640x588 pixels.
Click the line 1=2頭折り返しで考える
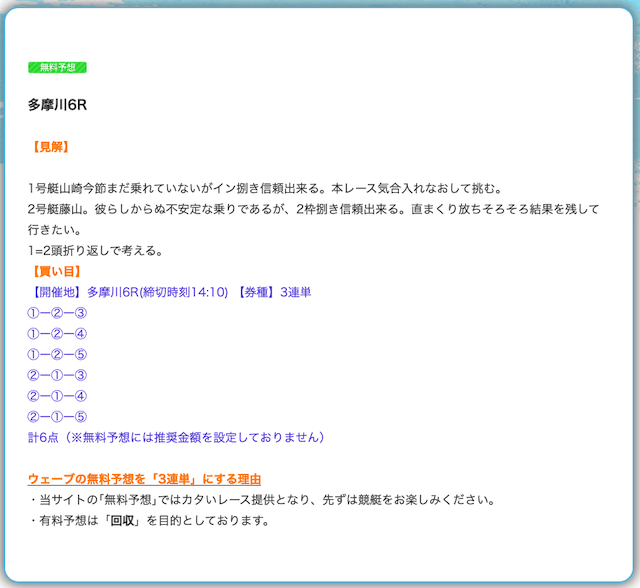pos(96,251)
